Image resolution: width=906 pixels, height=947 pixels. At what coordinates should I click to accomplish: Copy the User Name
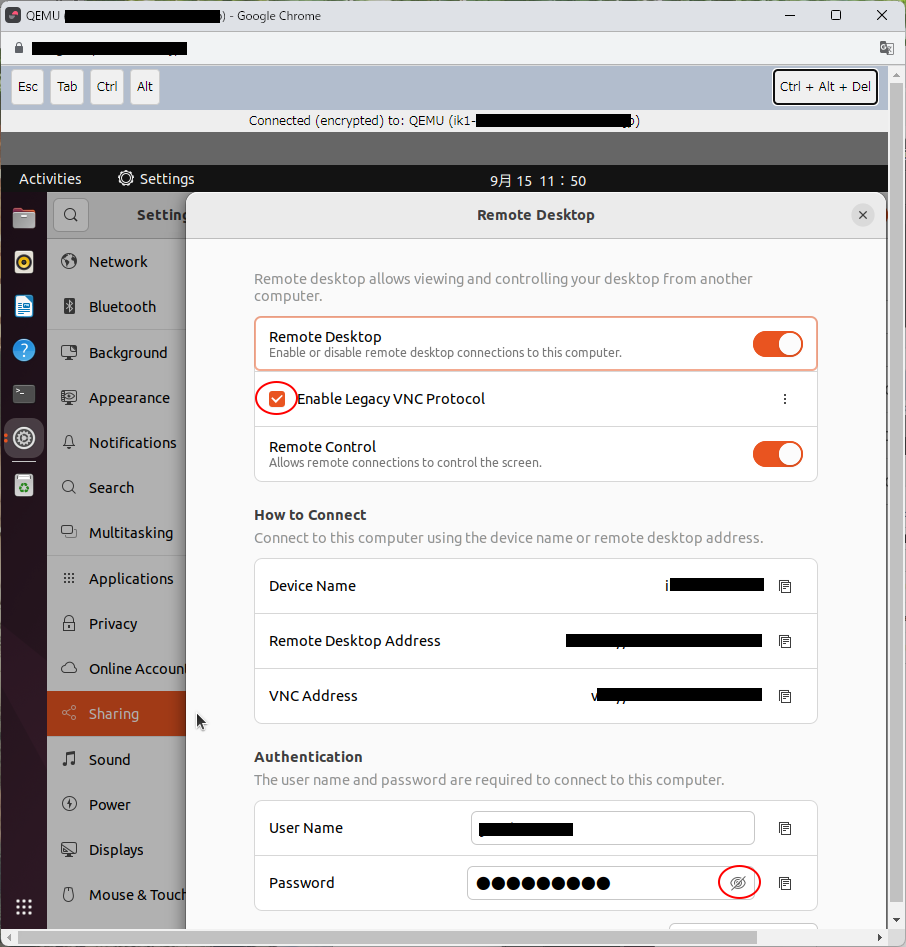pos(785,829)
